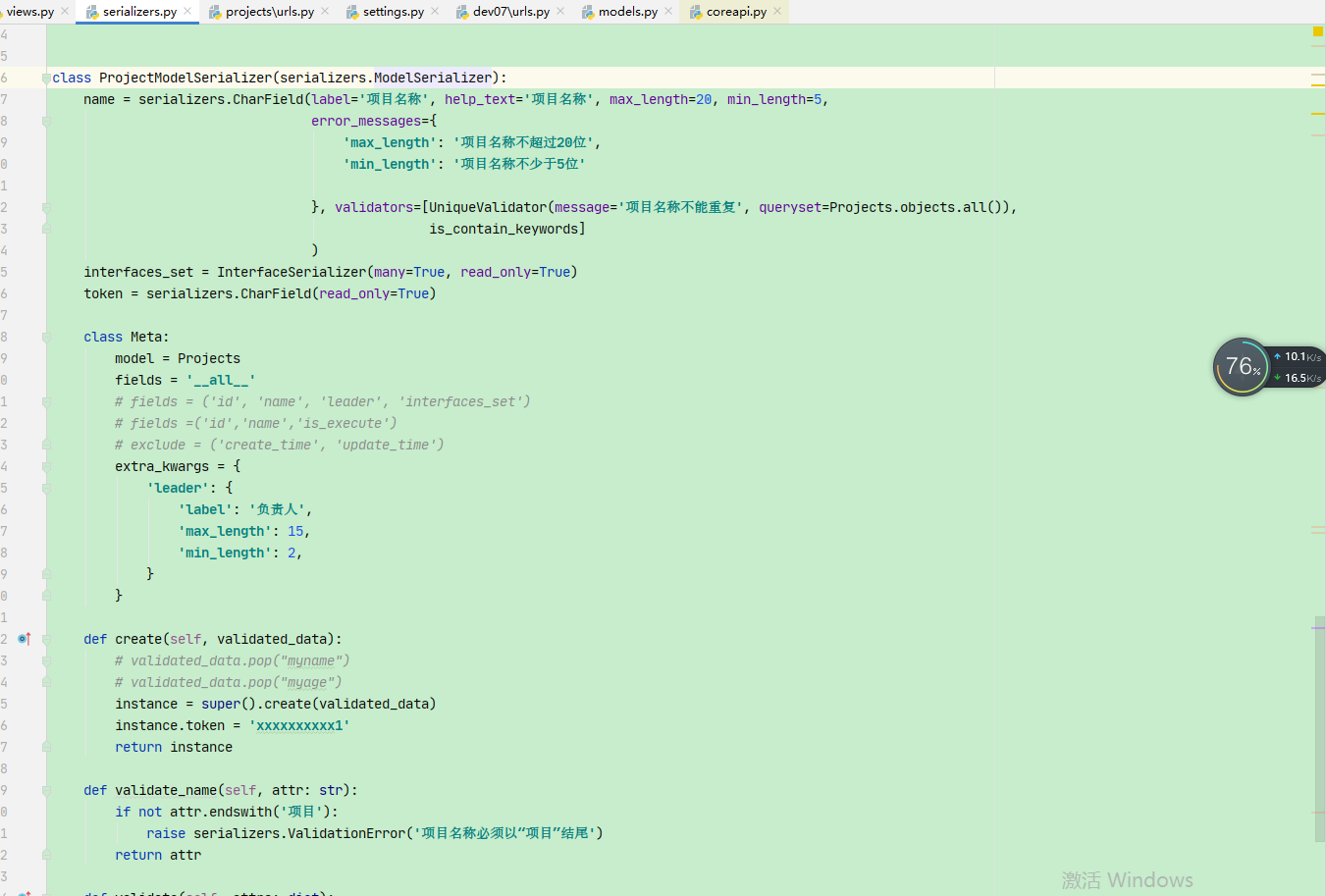Close the views.py tab

(65, 12)
